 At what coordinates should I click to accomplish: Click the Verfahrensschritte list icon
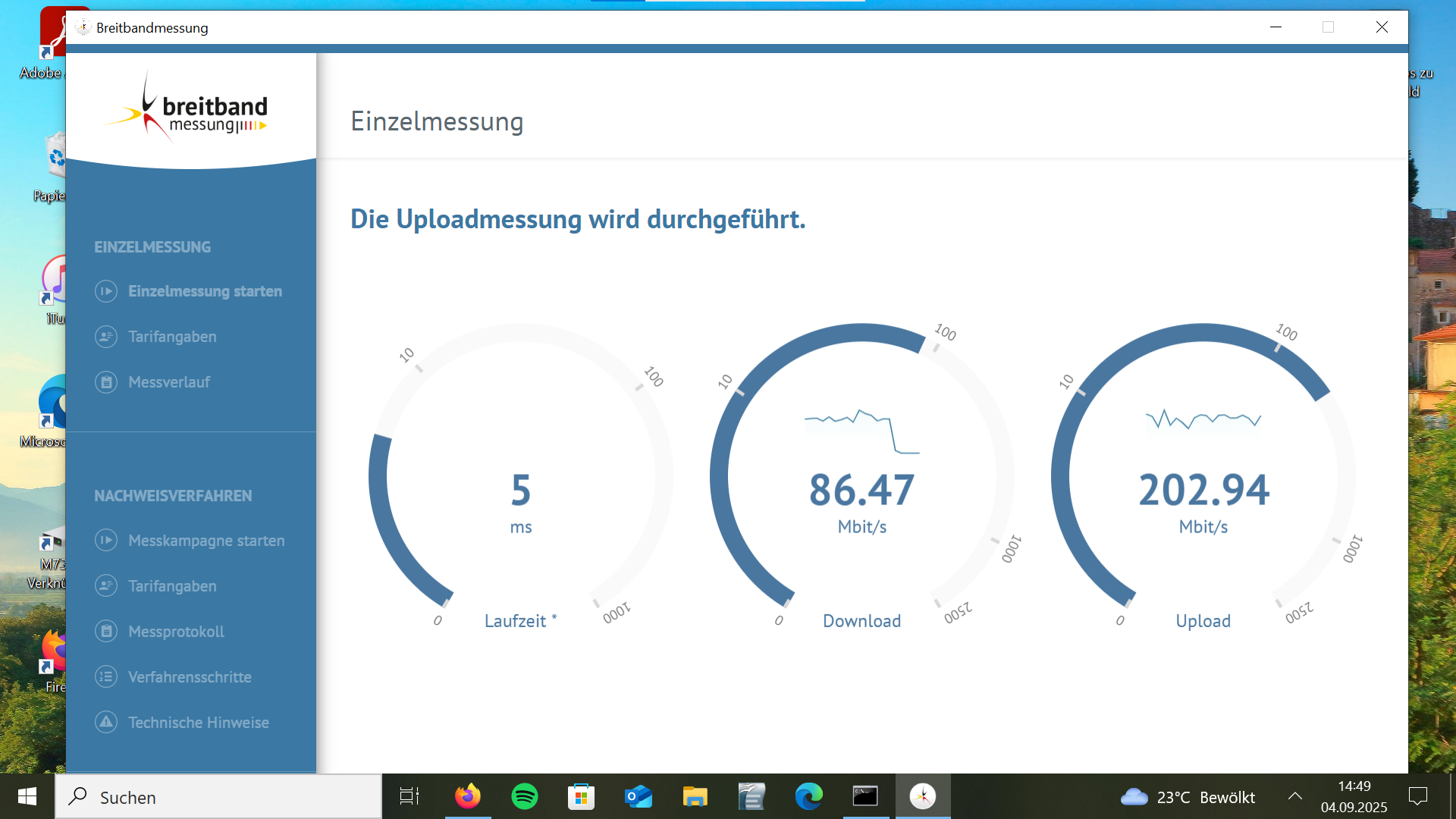click(106, 676)
